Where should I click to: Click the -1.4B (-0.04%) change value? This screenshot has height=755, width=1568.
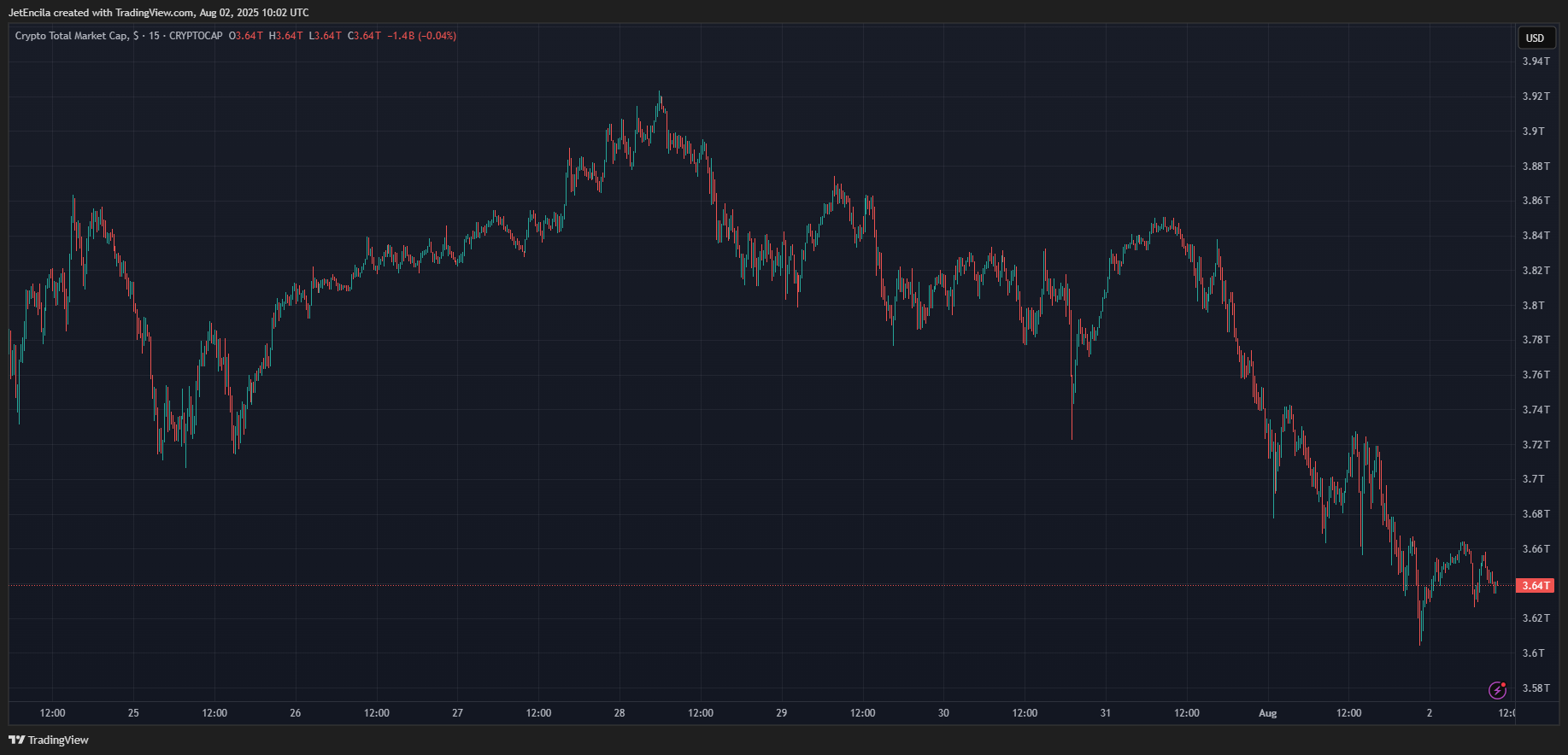click(422, 36)
